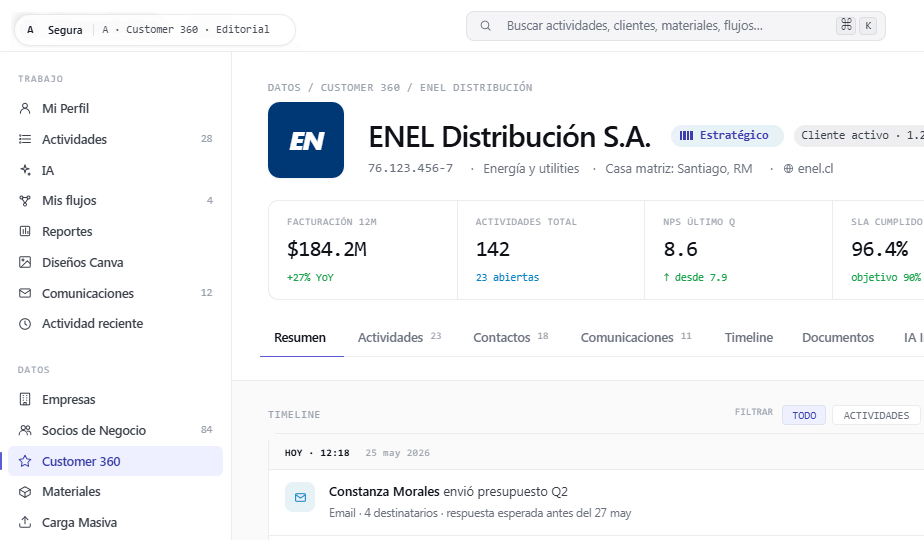Click 'Casa matriz: Santiago, RM' text
This screenshot has height=540, width=924.
pyautogui.click(x=679, y=169)
